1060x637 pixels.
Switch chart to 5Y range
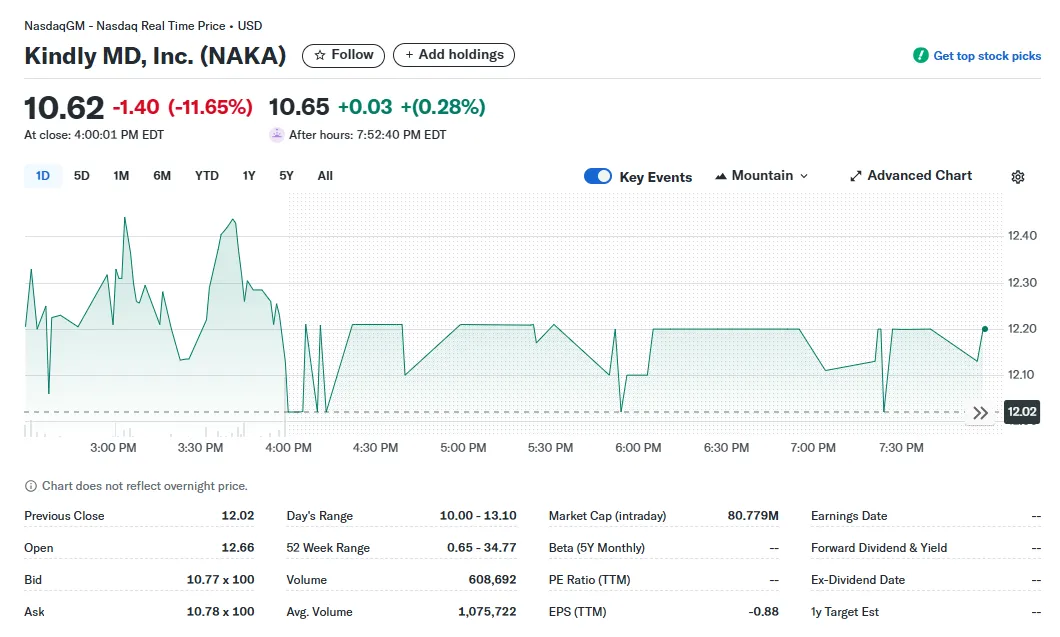coord(286,176)
